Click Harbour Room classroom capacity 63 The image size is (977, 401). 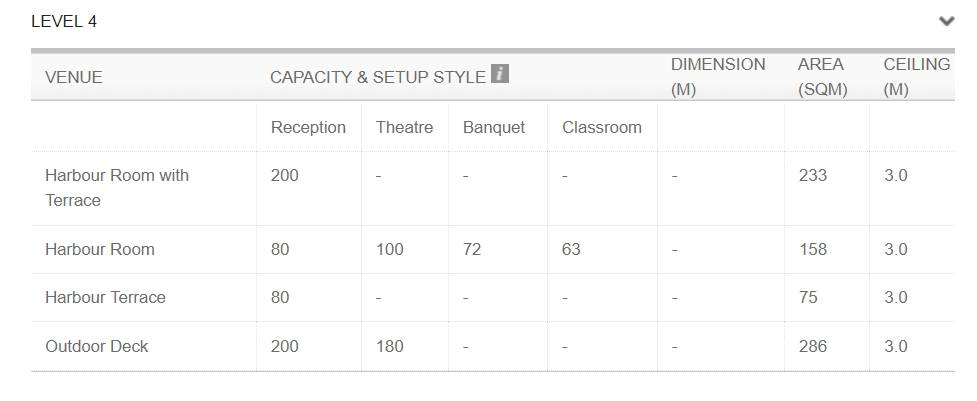pyautogui.click(x=571, y=250)
